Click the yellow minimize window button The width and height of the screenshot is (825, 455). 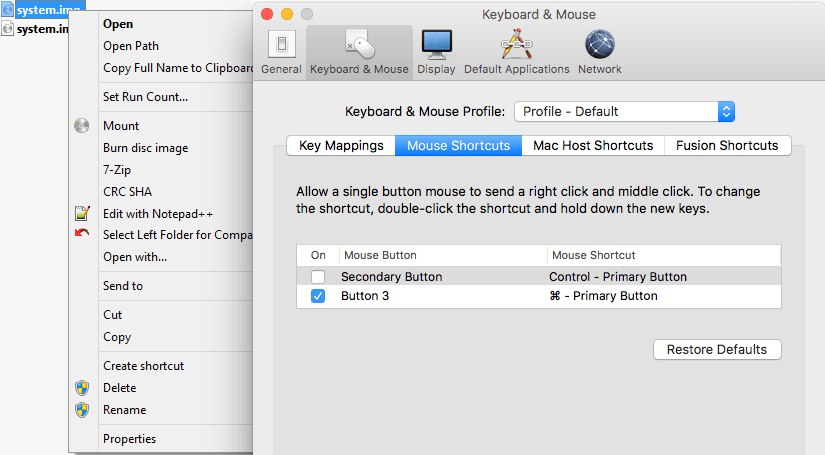pyautogui.click(x=287, y=14)
